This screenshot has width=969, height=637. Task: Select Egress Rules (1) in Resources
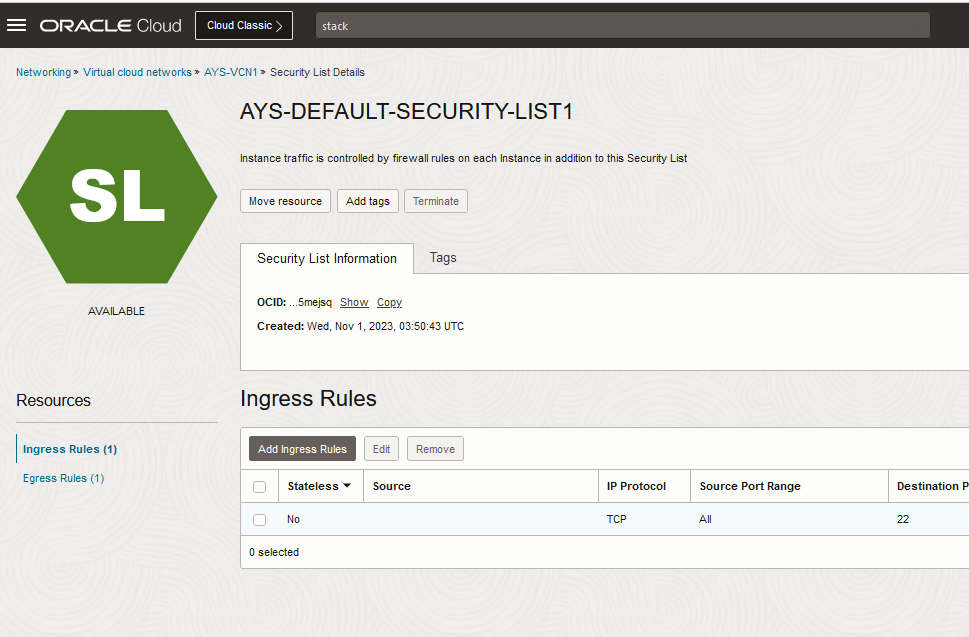(64, 478)
